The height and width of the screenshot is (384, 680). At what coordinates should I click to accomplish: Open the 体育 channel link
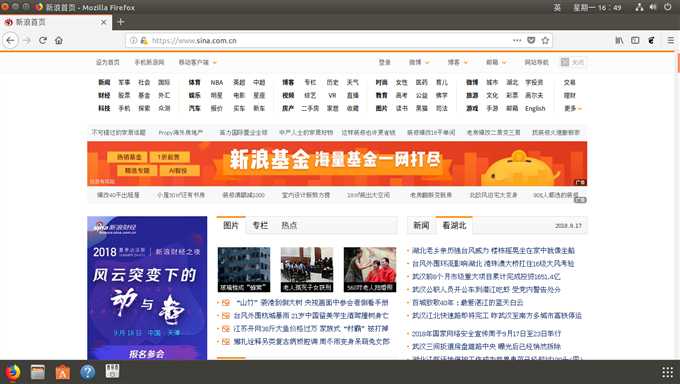[194, 82]
